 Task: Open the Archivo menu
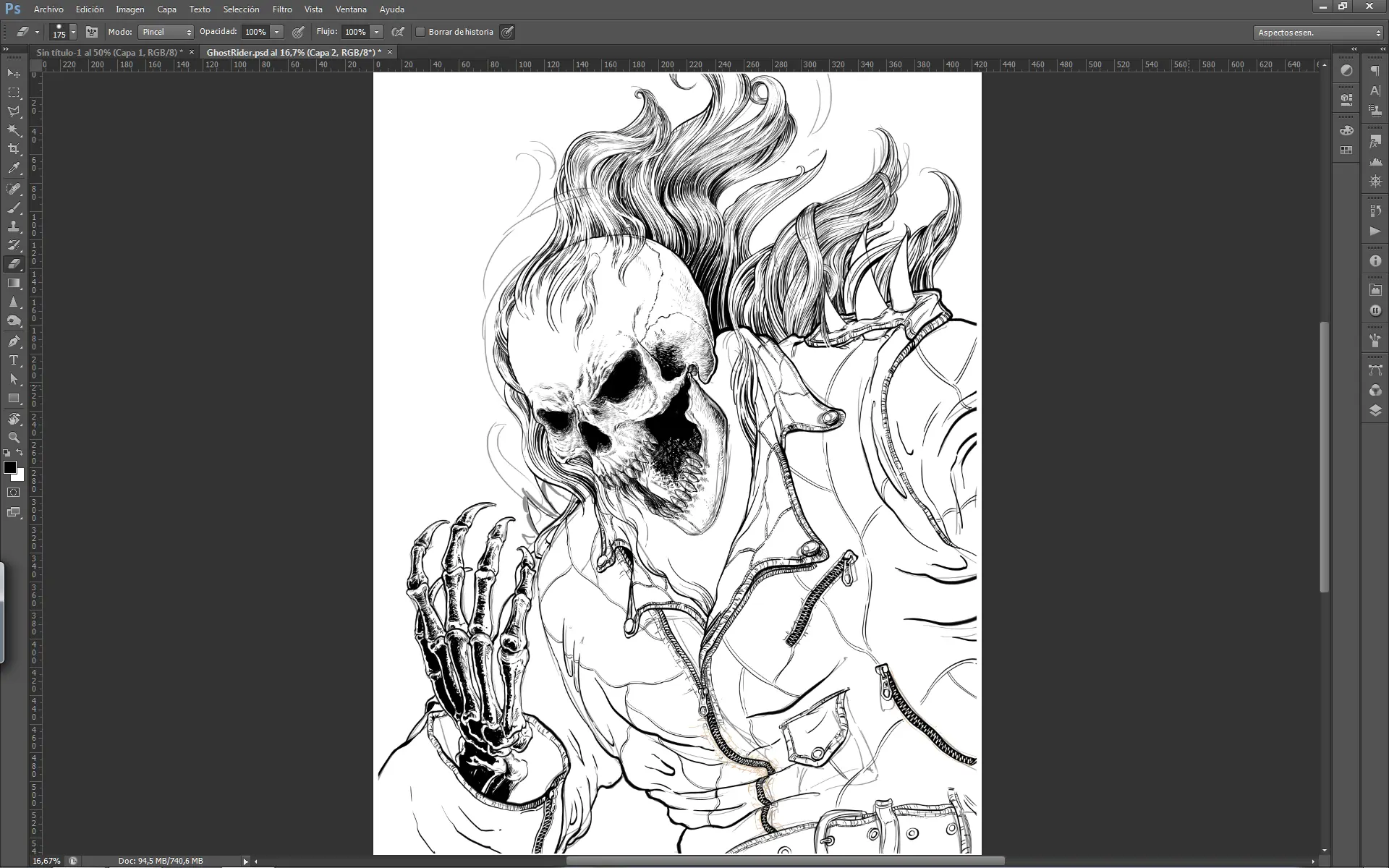[48, 9]
